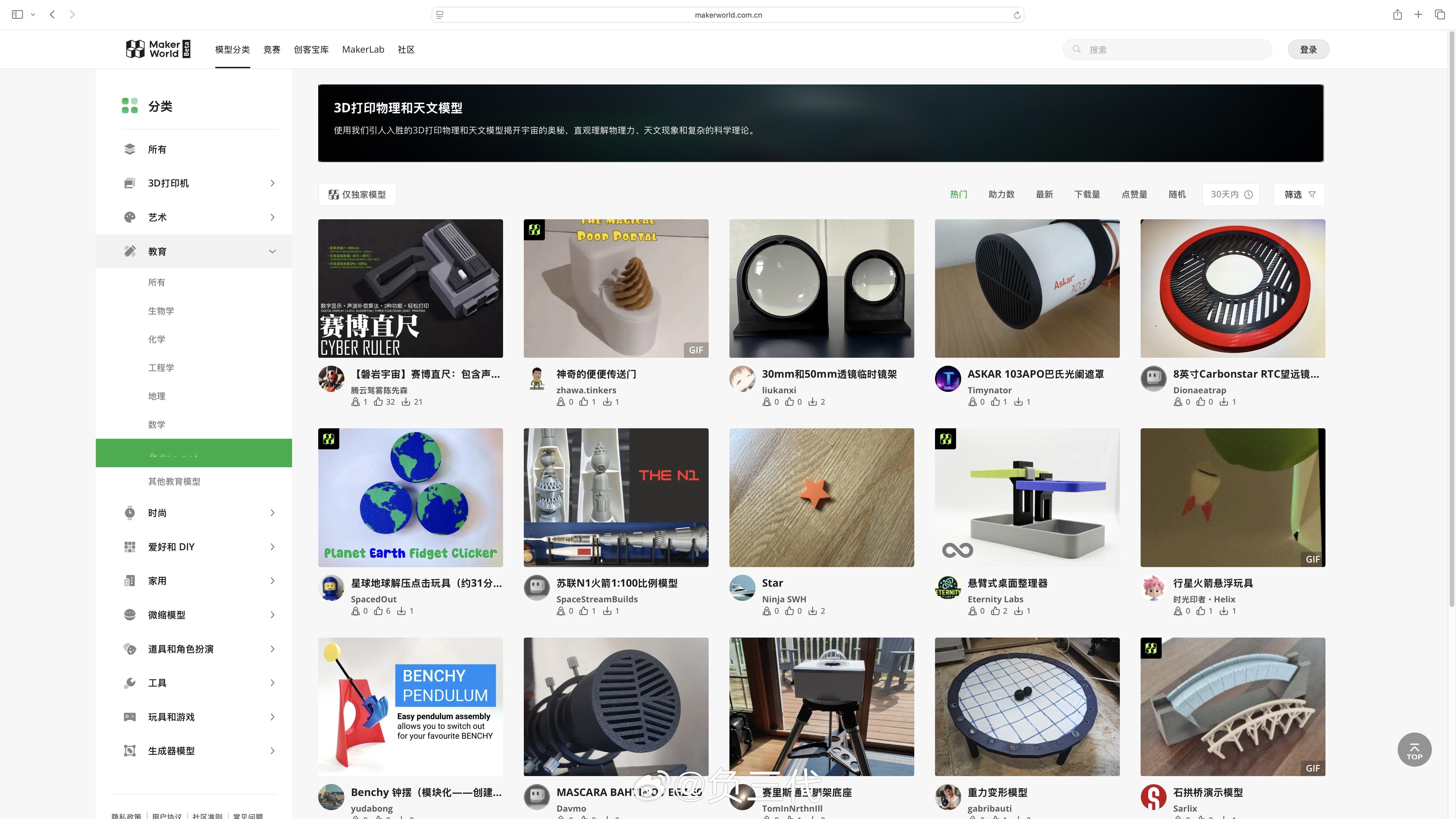This screenshot has height=819, width=1456.
Task: Click the MakerWorld logo icon
Action: pos(136,49)
